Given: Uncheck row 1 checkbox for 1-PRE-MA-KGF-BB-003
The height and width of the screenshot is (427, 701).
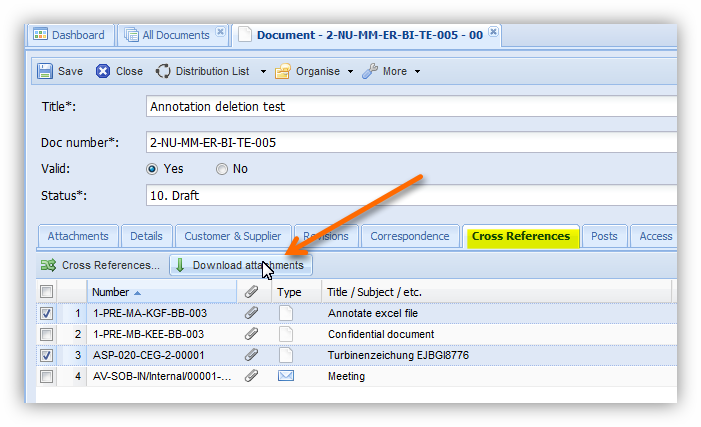Looking at the screenshot, I should click(x=46, y=313).
